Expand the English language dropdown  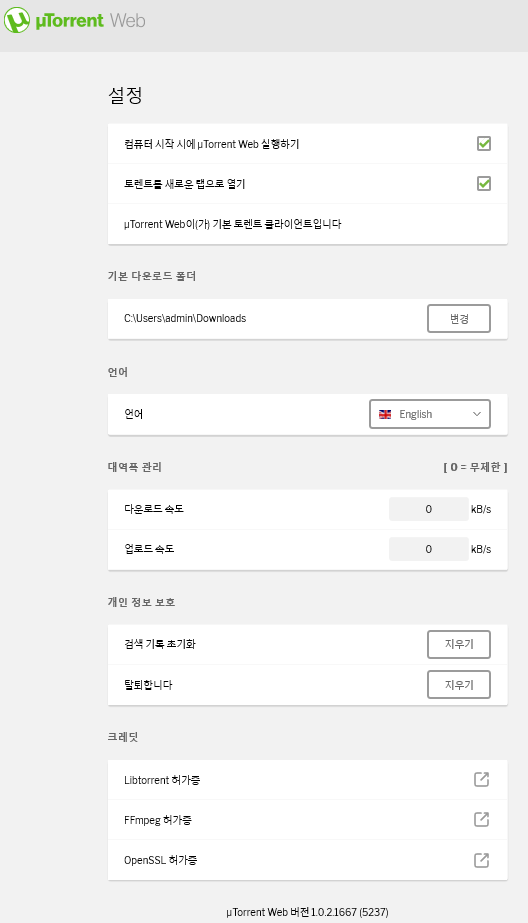tap(430, 414)
